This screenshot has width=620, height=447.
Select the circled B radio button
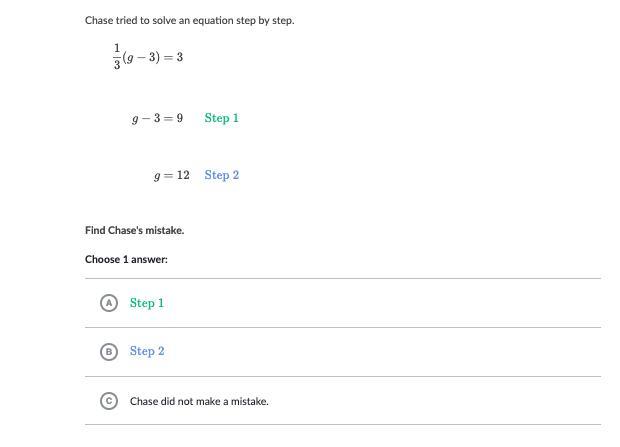point(110,352)
